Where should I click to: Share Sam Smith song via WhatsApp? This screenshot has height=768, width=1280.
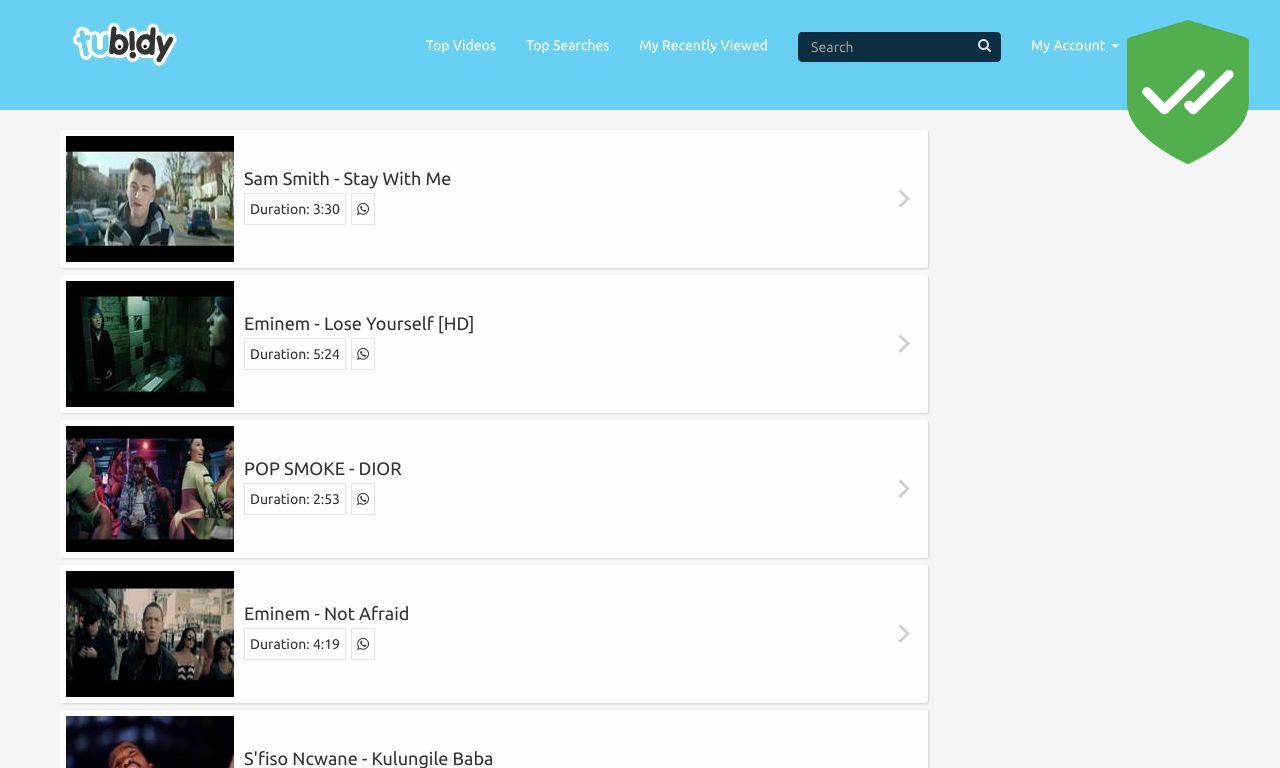pyautogui.click(x=363, y=209)
